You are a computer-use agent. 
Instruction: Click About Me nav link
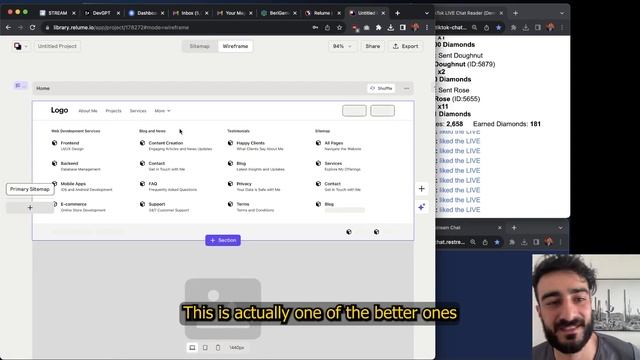tap(88, 111)
